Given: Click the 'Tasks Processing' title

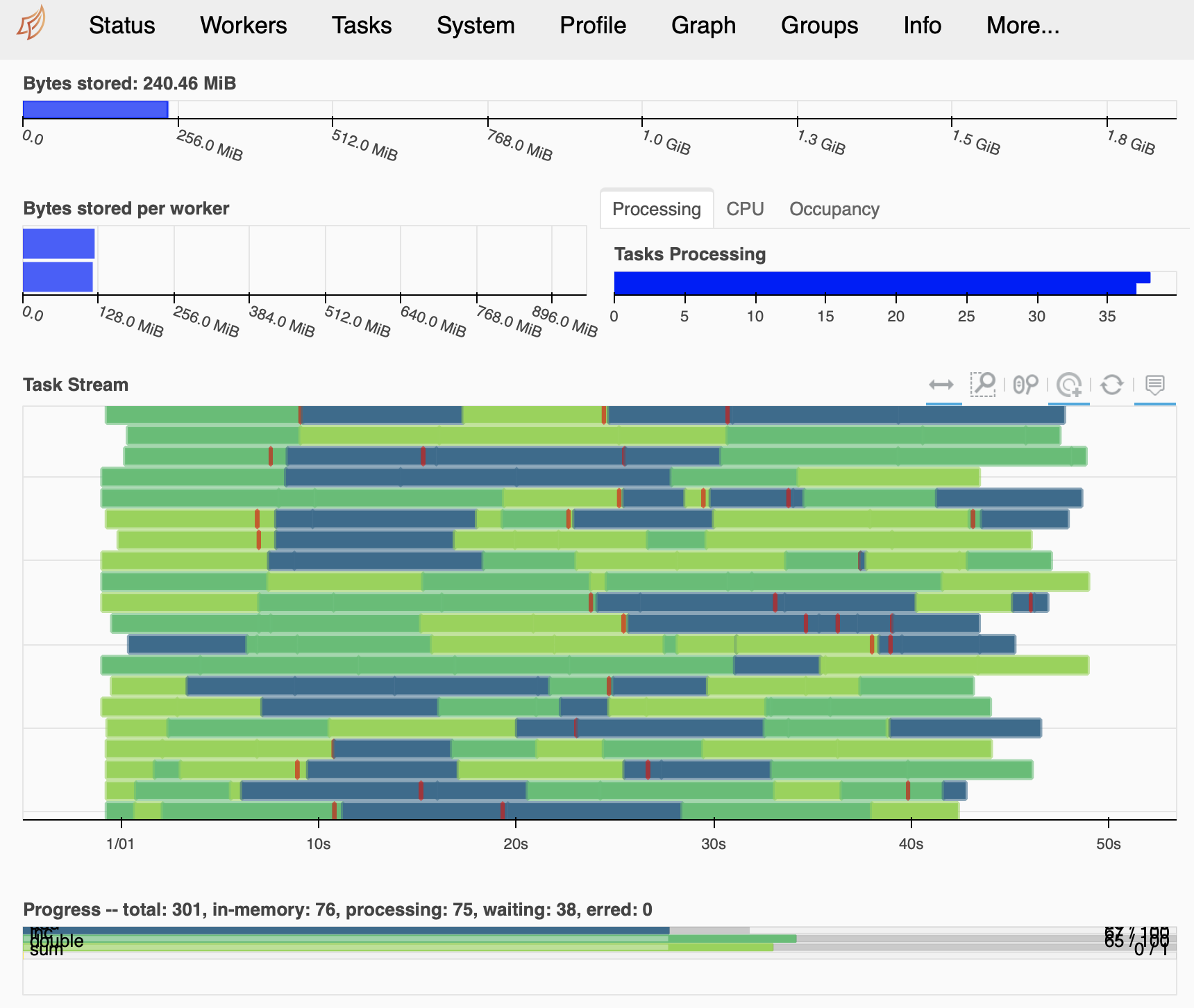Looking at the screenshot, I should [690, 254].
